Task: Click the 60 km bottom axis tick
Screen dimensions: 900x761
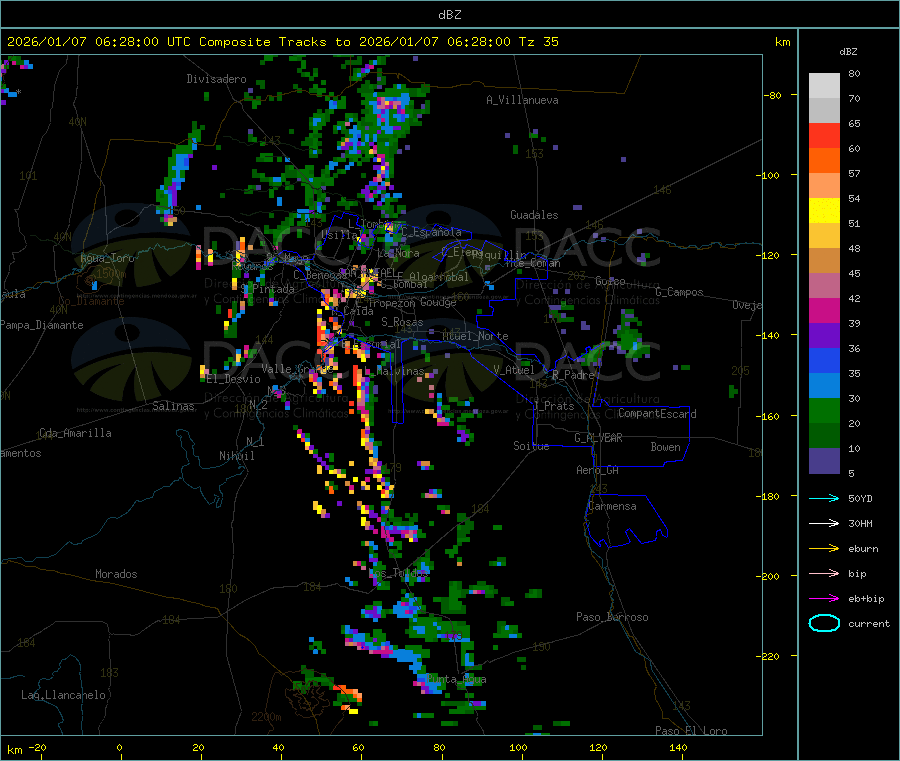Action: click(x=358, y=748)
